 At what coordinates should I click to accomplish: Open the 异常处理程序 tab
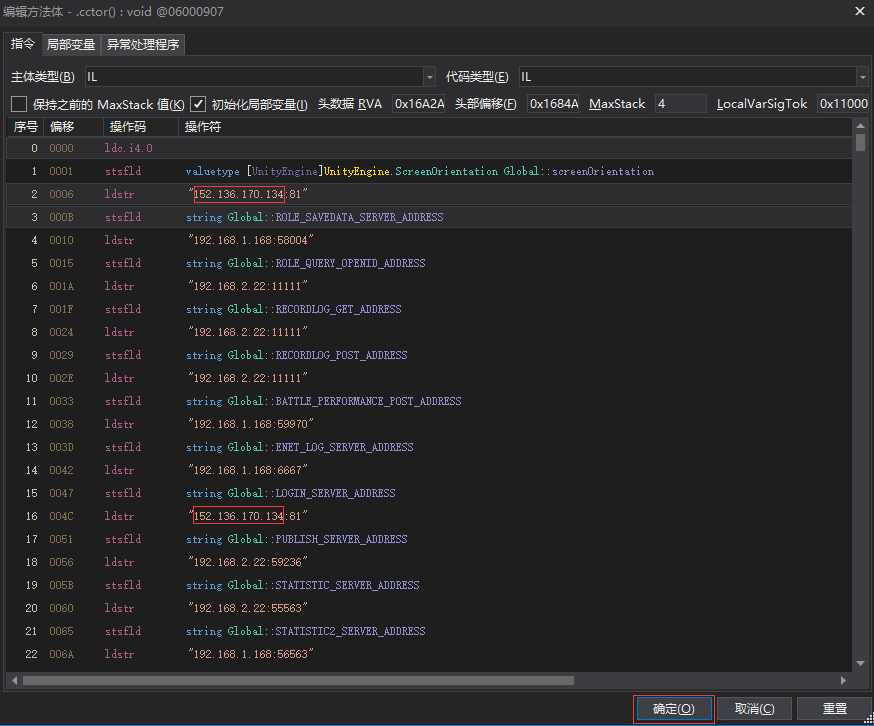(143, 45)
